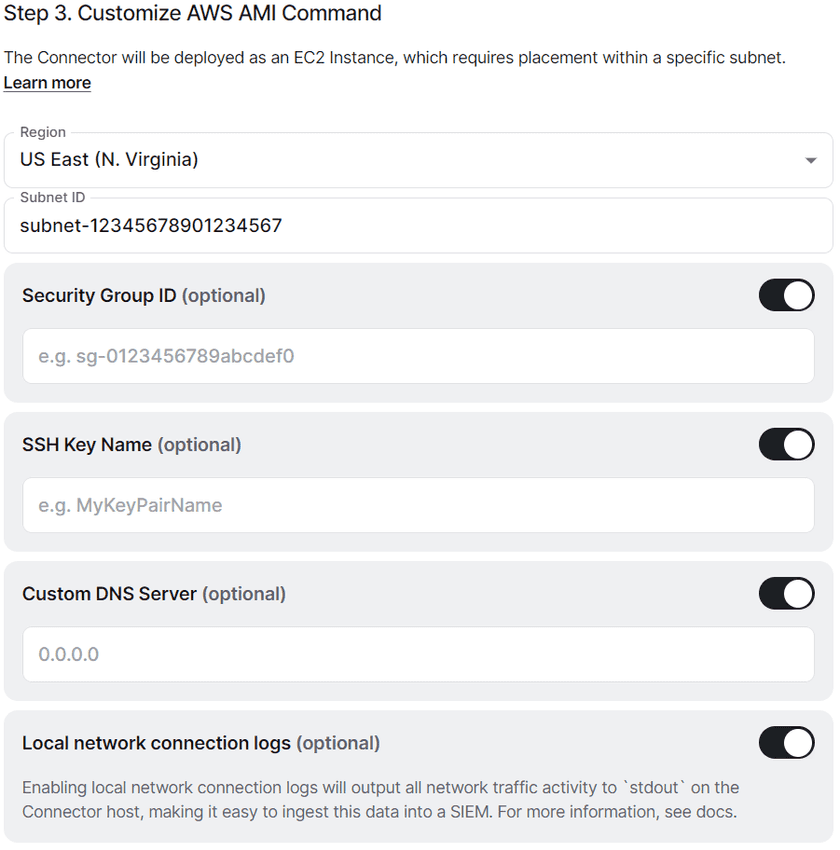
Task: Click the 0.0.0.0 DNS server field
Action: 420,653
